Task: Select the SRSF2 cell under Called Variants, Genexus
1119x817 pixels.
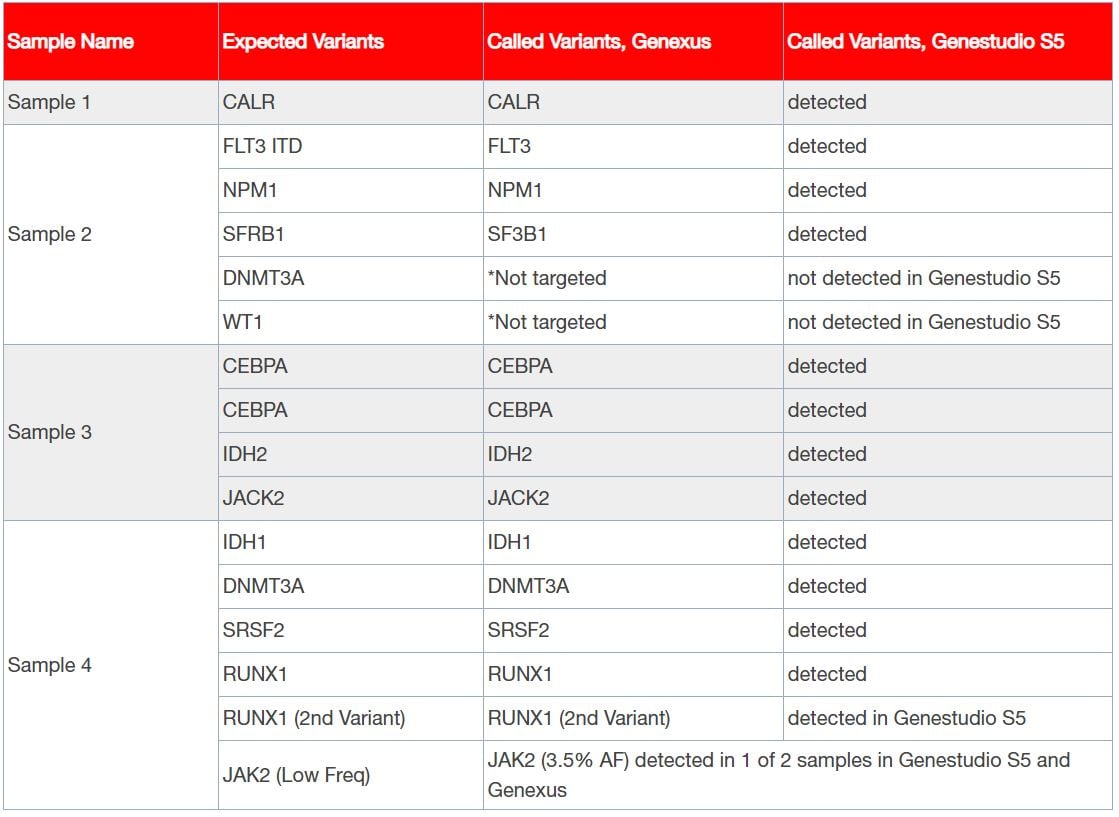Action: tap(518, 630)
